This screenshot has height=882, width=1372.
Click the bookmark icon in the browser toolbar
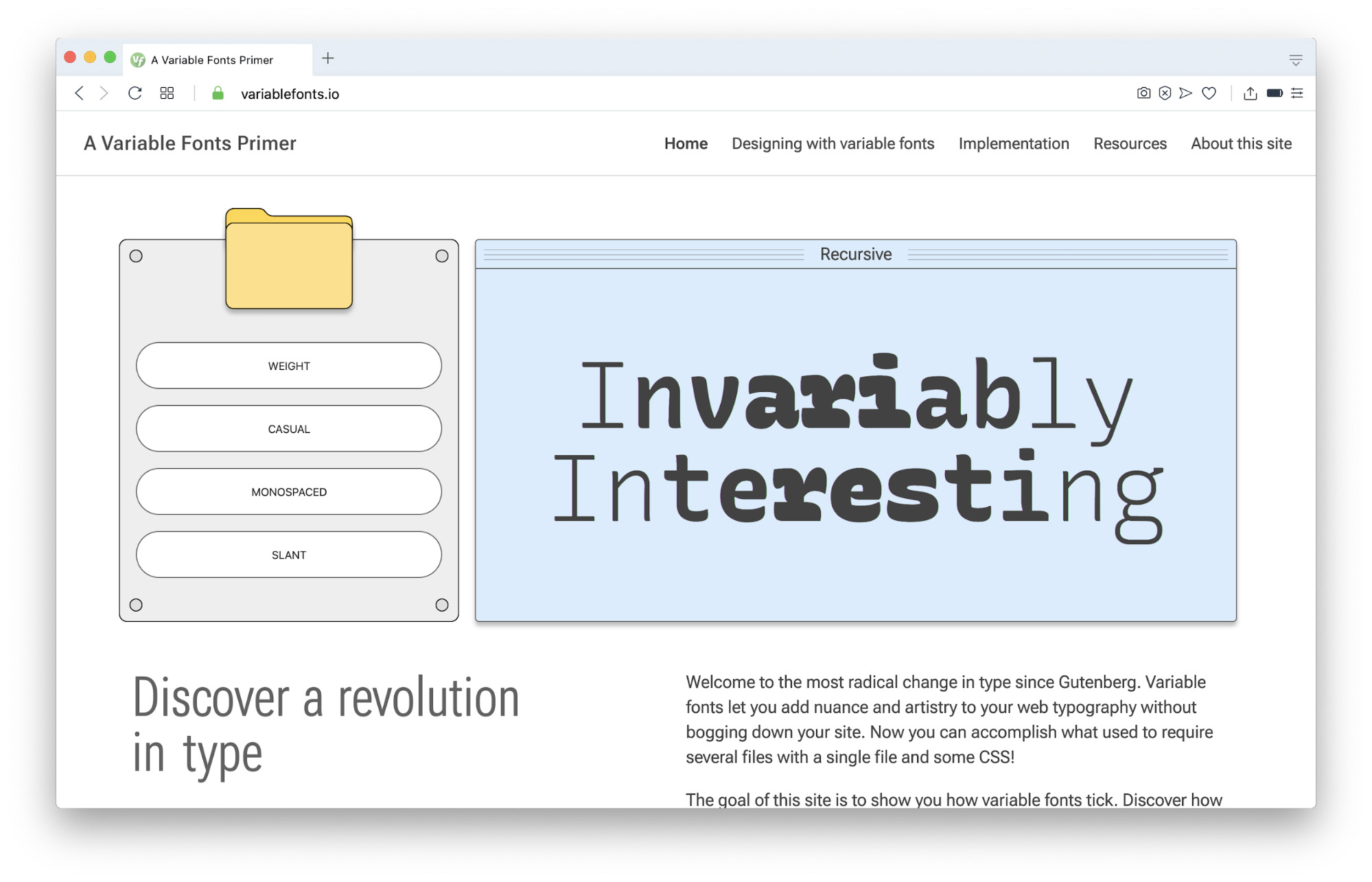click(1210, 93)
